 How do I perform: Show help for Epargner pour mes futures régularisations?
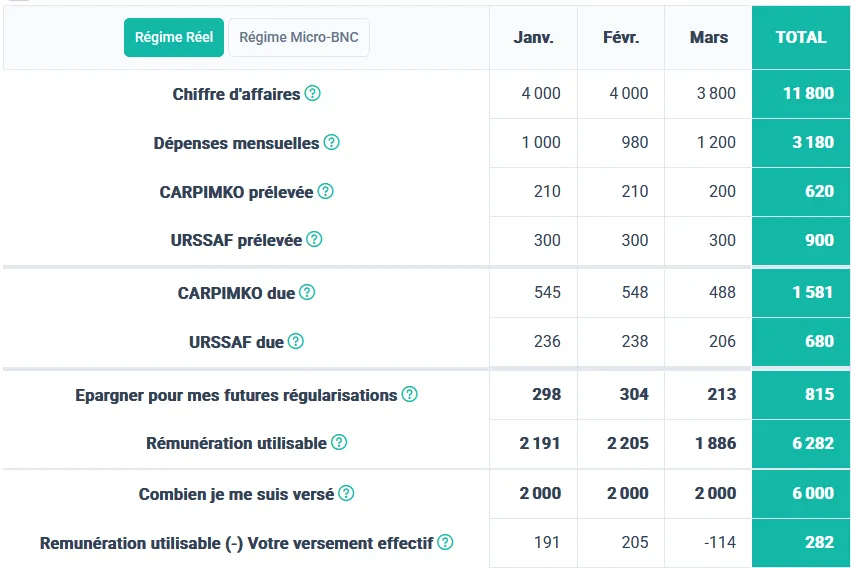tap(410, 395)
